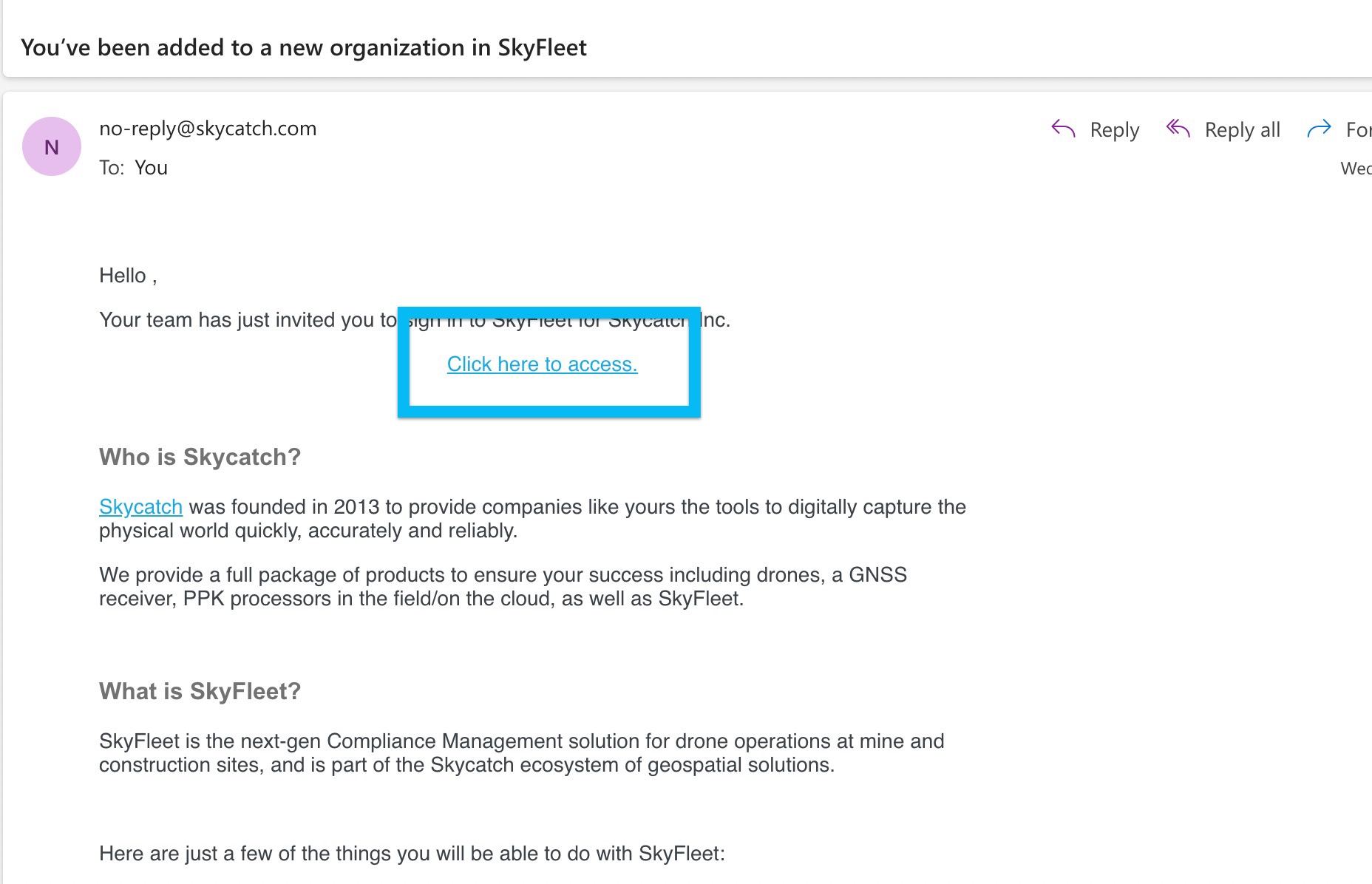Viewport: 1372px width, 884px height.
Task: Click the Forward arrow icon
Action: [1320, 129]
